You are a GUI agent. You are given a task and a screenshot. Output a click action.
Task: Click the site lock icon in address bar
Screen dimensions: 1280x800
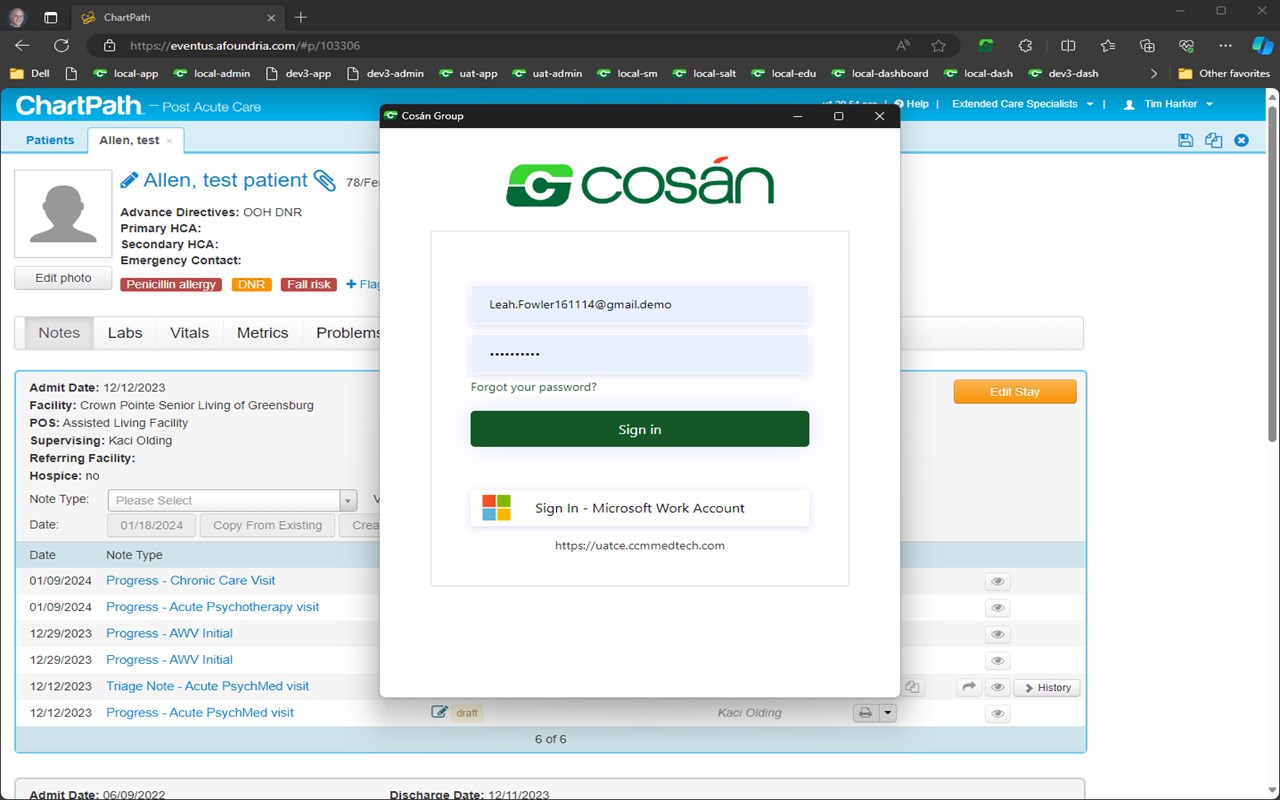pos(110,46)
